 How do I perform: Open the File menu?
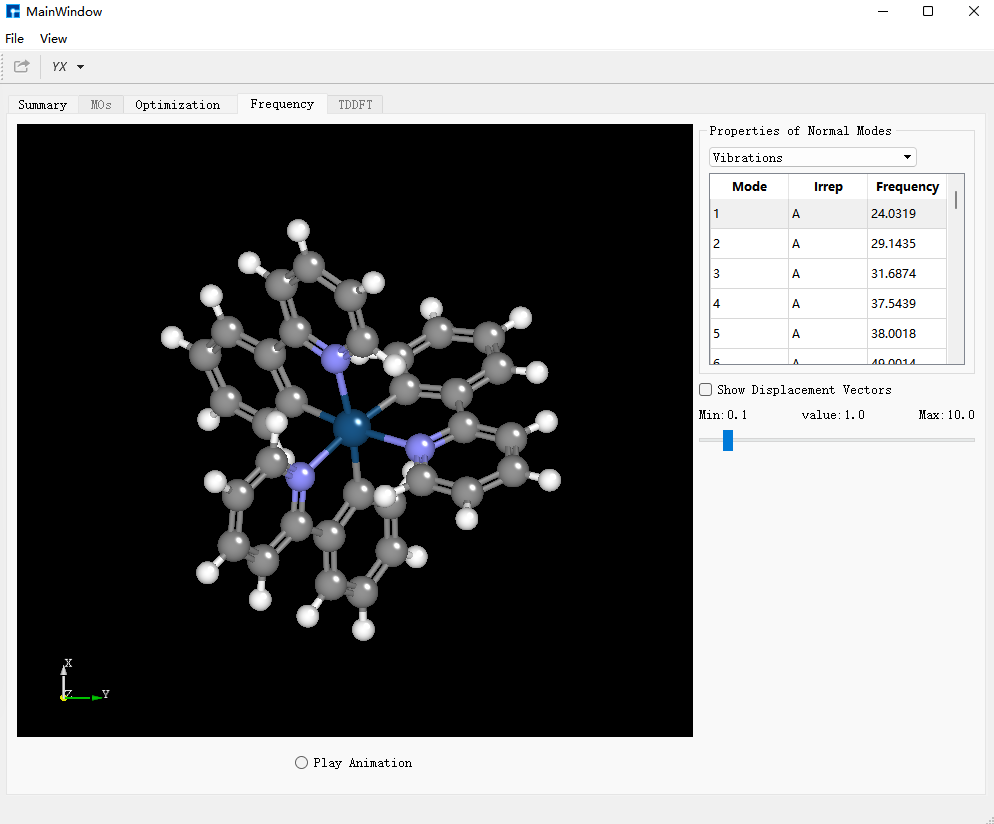coord(15,39)
